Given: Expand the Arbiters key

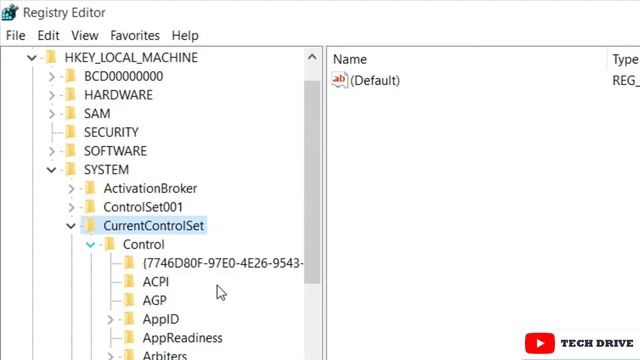Looking at the screenshot, I should pos(110,356).
